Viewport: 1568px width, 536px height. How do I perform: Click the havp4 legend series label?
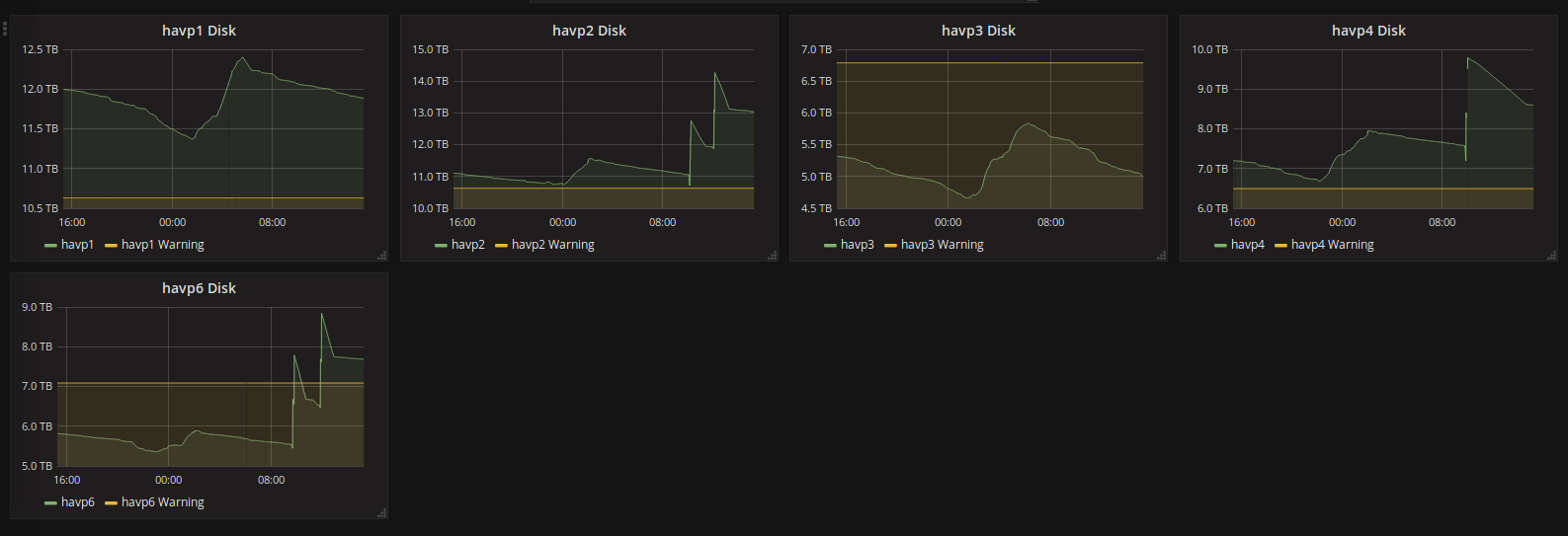coord(1247,245)
